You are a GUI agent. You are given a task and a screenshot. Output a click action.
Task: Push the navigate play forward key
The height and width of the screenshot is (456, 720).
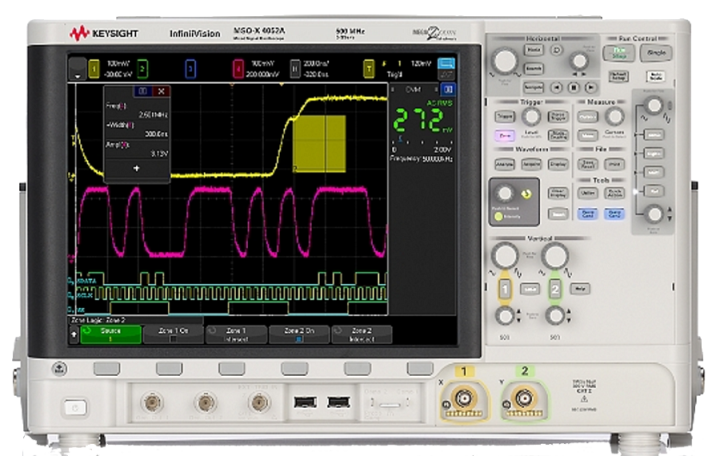[x=591, y=87]
